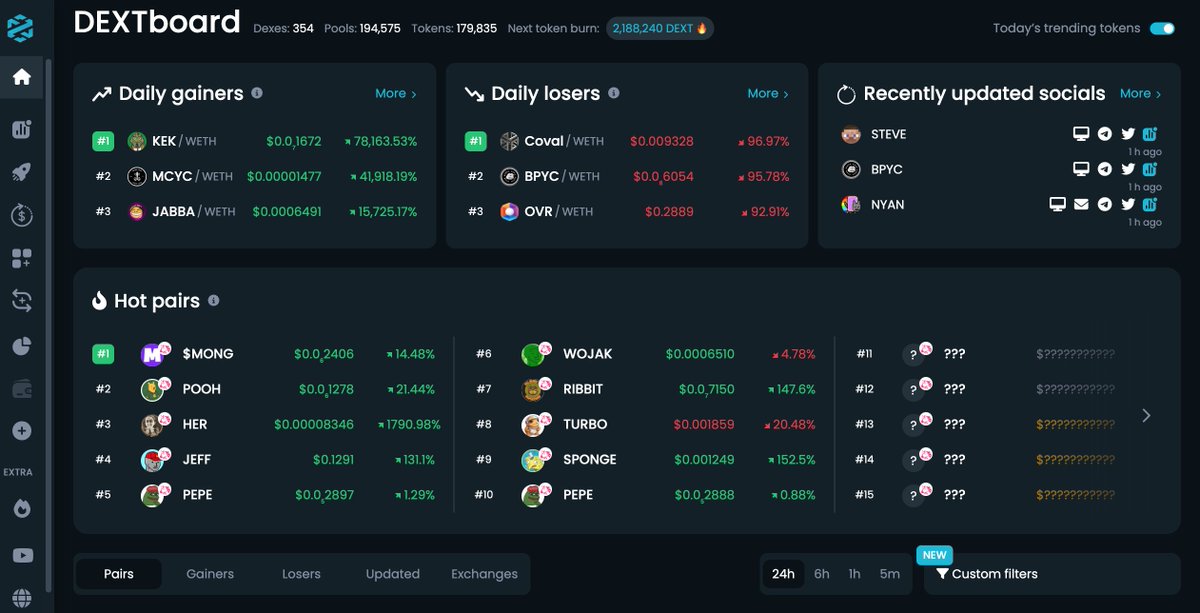Open the rocket icon in sidebar
This screenshot has width=1200, height=613.
(21, 171)
